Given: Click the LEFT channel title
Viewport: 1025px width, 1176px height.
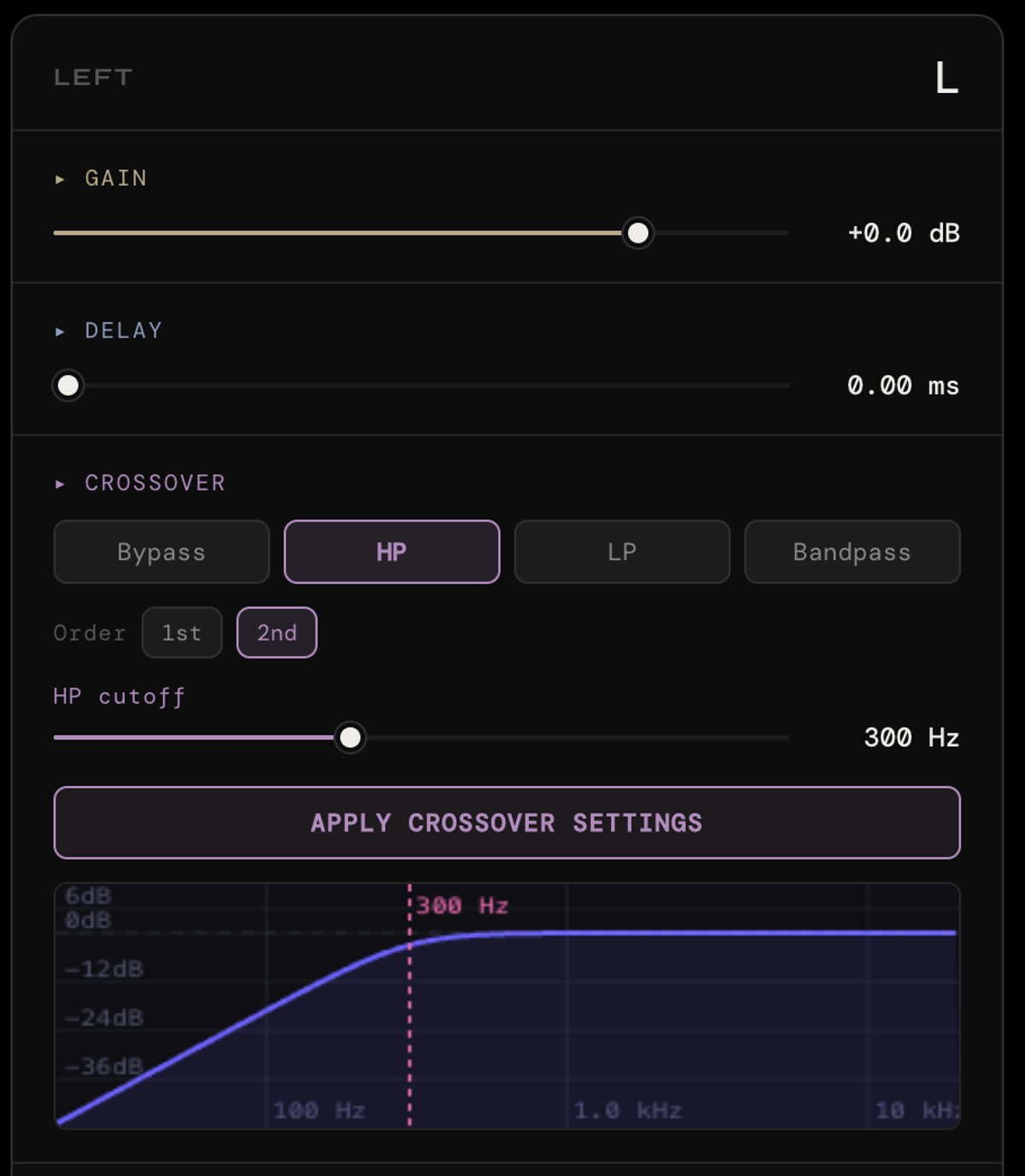Looking at the screenshot, I should (93, 78).
